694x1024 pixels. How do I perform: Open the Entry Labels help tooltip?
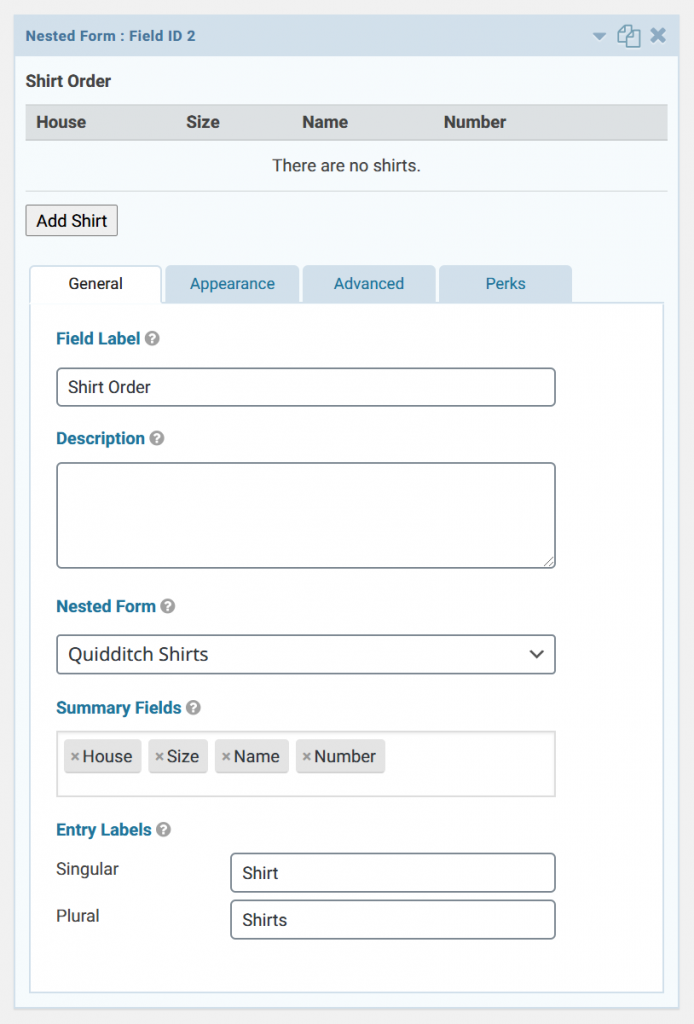164,830
